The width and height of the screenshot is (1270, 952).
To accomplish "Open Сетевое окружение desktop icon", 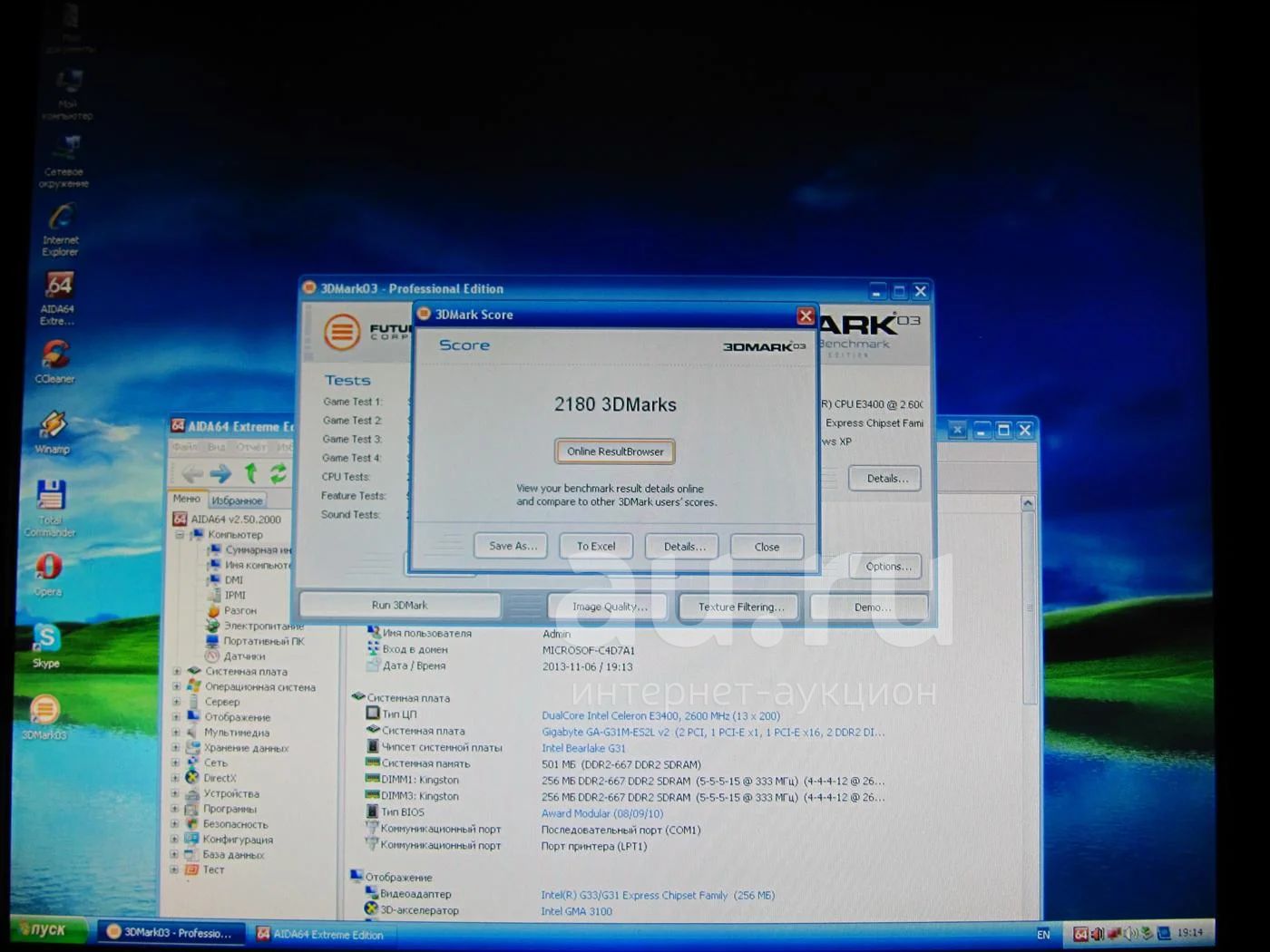I will (x=63, y=161).
